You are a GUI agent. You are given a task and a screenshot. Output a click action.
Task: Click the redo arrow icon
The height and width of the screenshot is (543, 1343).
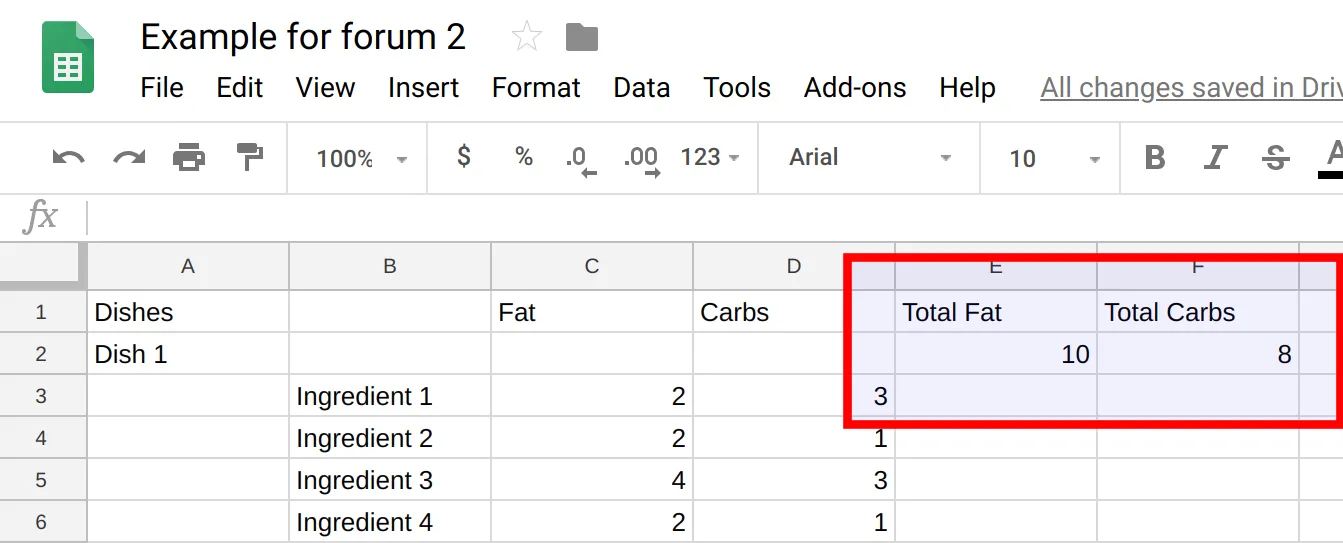[128, 157]
